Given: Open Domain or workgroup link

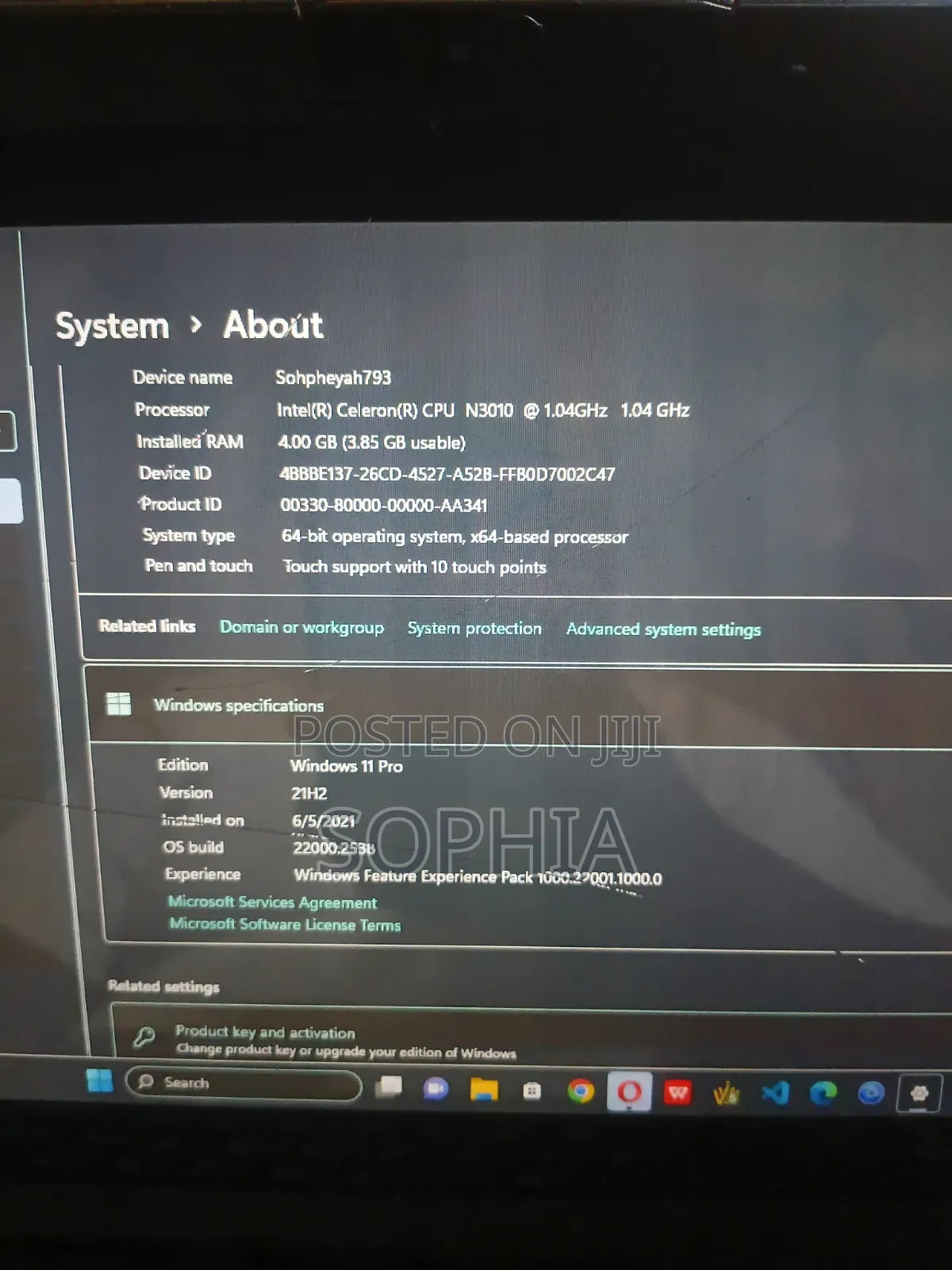Looking at the screenshot, I should (x=301, y=627).
